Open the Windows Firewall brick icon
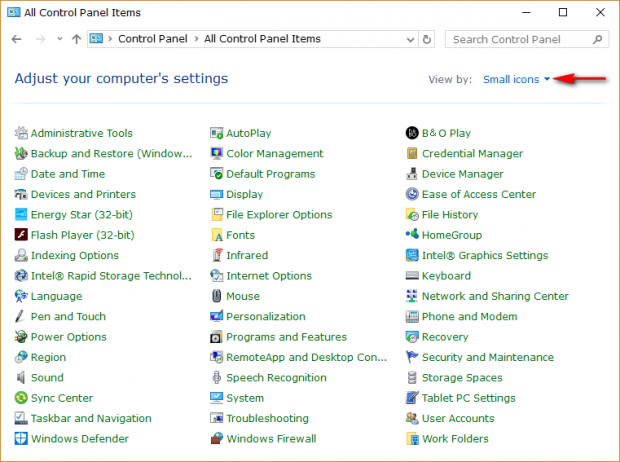Screen dimensions: 620x462 [216, 439]
